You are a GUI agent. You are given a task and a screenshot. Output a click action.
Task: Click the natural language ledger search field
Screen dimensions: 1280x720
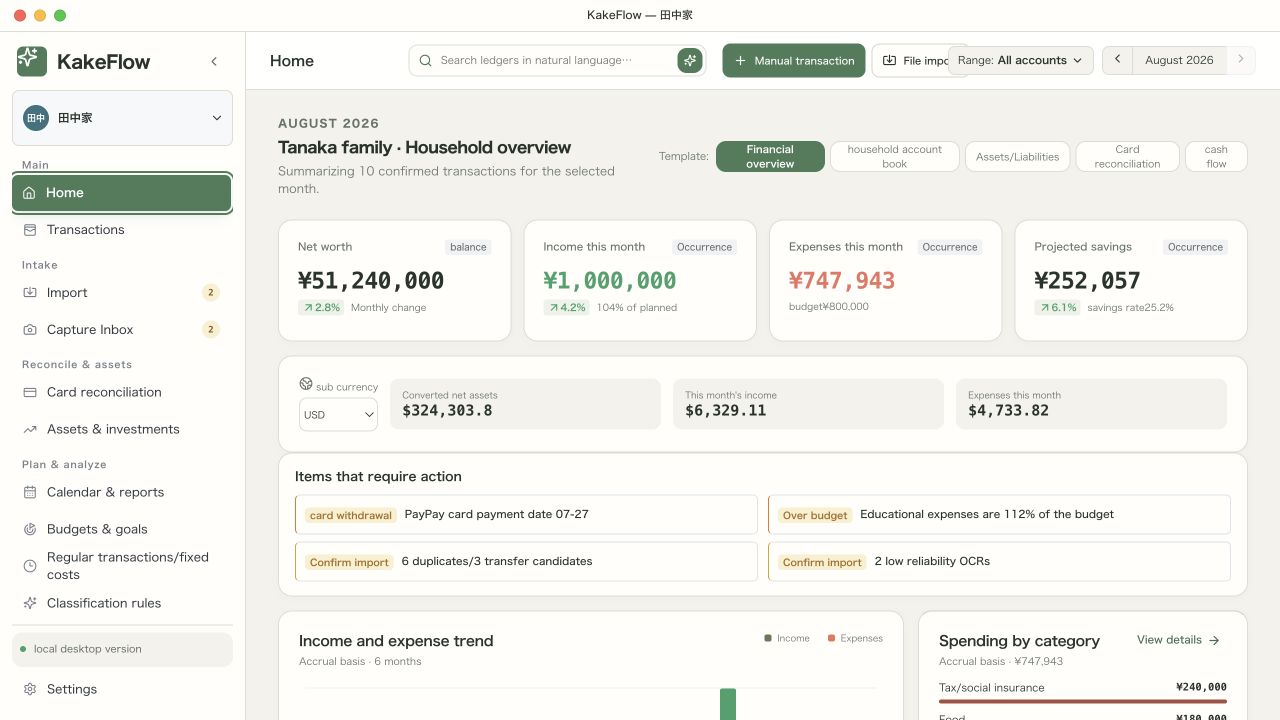(x=557, y=60)
